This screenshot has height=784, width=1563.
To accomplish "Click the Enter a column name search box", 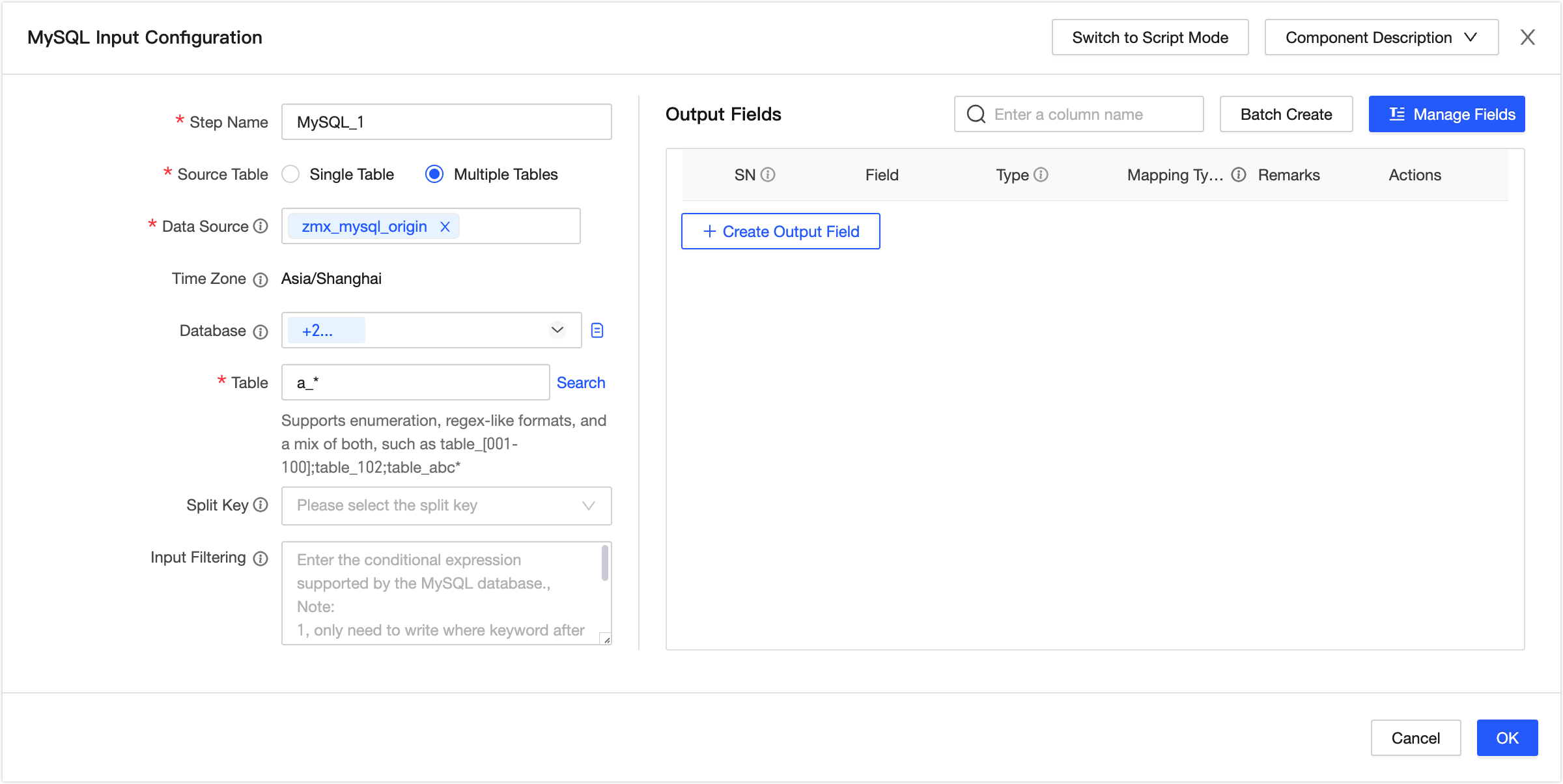I will (x=1079, y=114).
